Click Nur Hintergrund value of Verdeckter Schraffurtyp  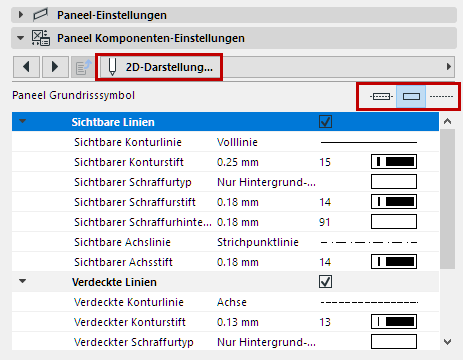coord(266,342)
